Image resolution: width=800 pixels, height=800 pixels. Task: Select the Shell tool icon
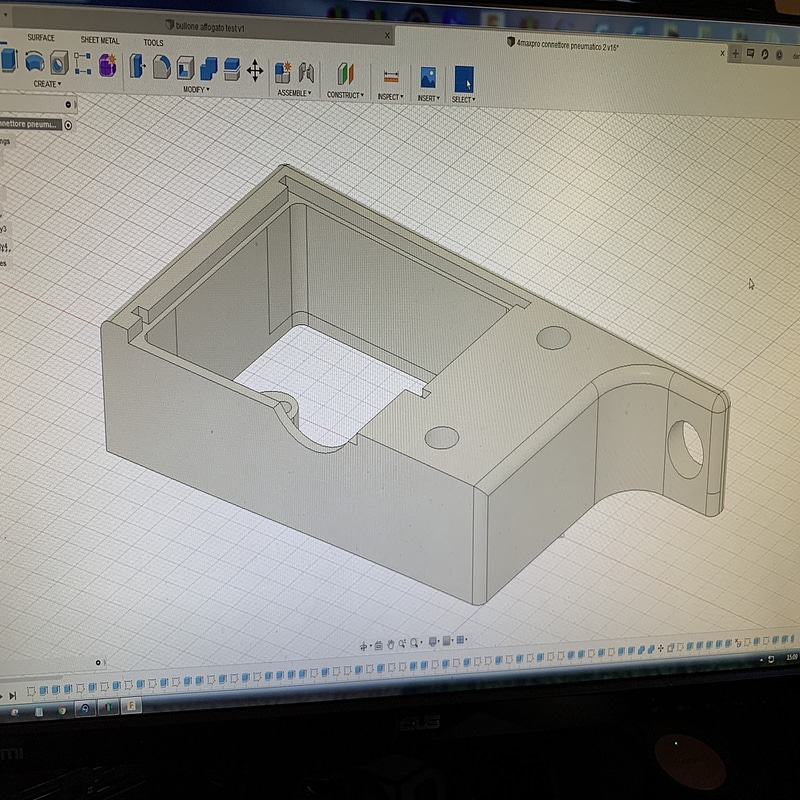pyautogui.click(x=185, y=68)
